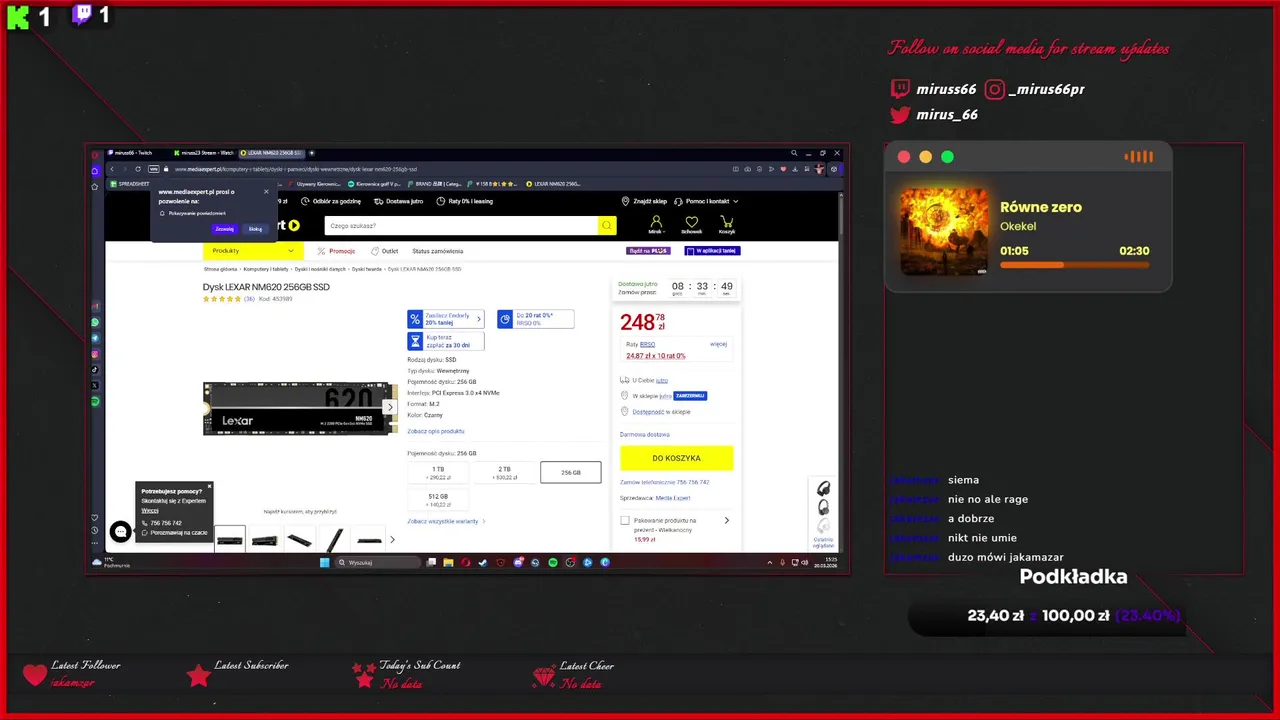Click Znajdź sklep link
Image resolution: width=1280 pixels, height=720 pixels.
644,201
